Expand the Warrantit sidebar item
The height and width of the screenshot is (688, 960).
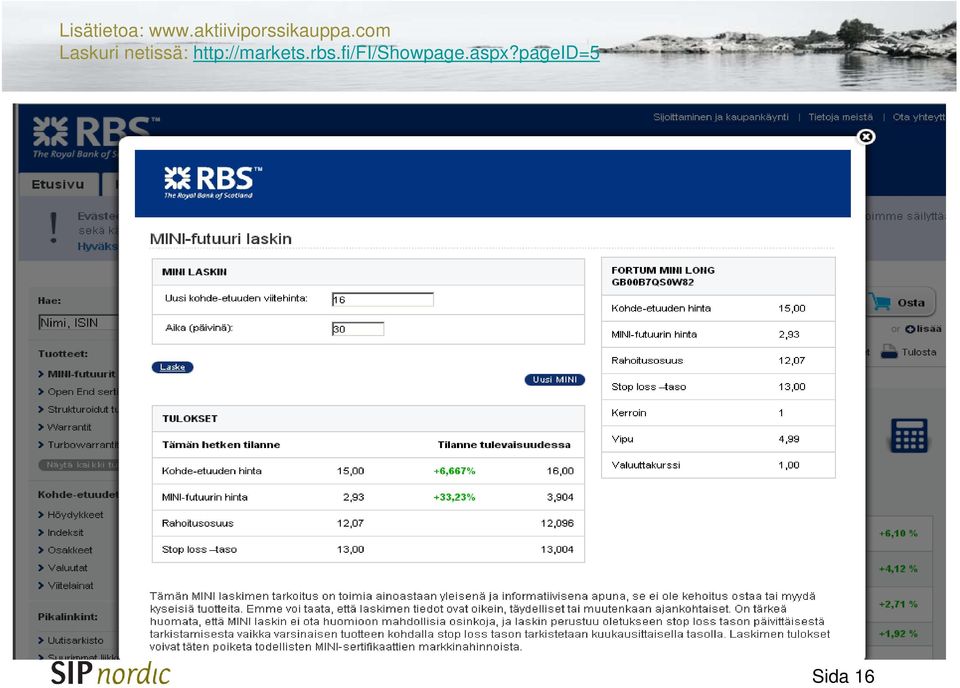65,427
